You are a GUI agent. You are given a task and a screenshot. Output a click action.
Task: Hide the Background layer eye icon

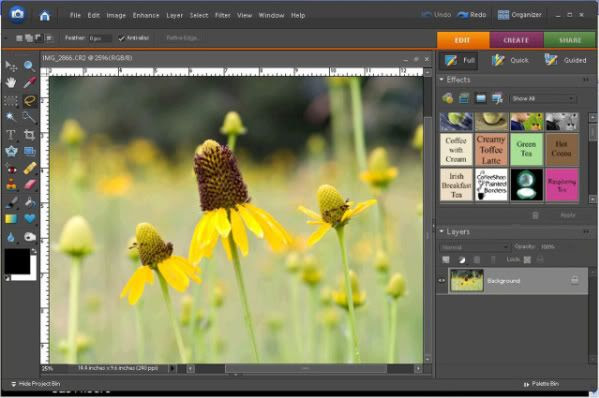[442, 280]
